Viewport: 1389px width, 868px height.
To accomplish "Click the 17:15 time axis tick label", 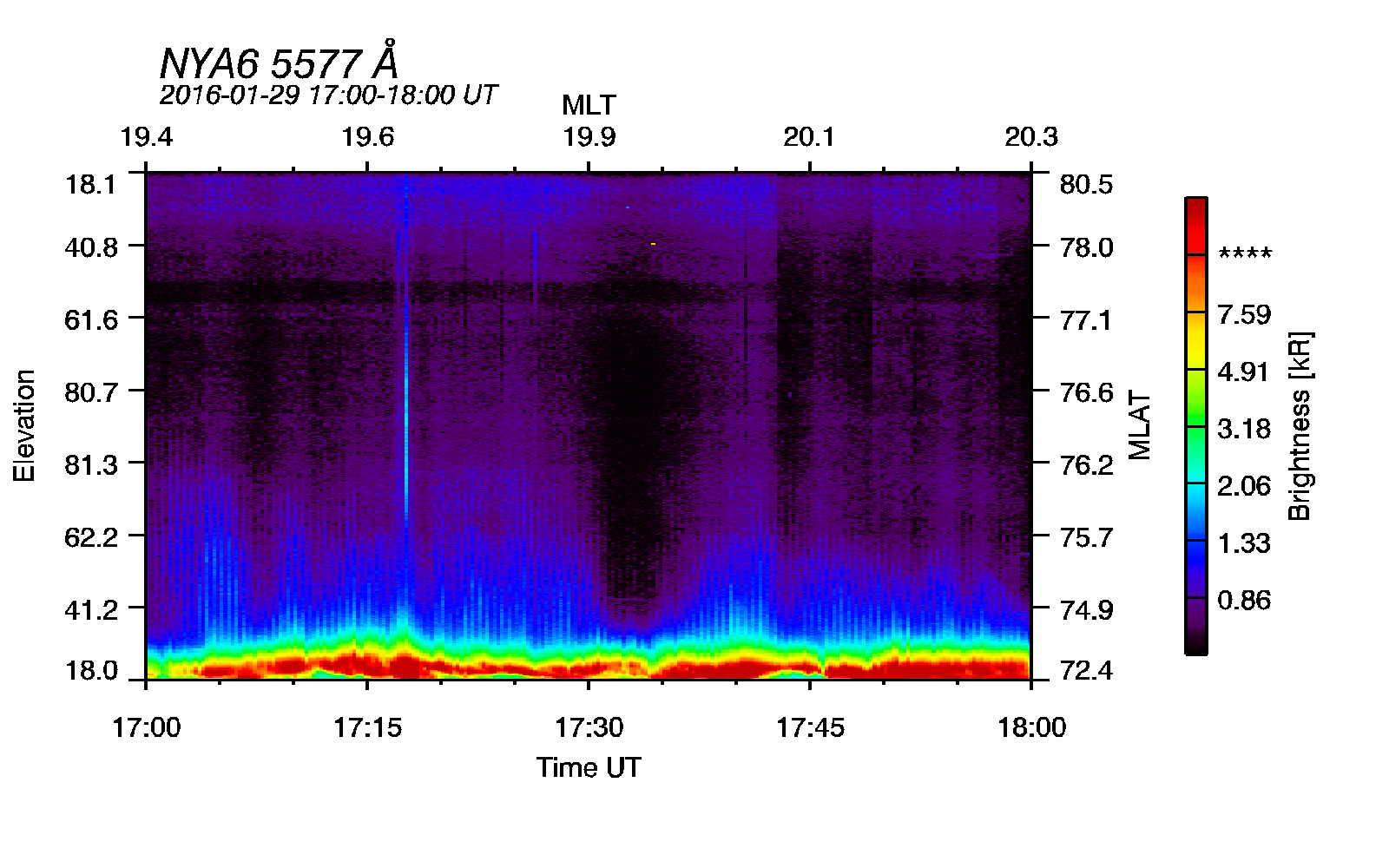I will pos(367,727).
